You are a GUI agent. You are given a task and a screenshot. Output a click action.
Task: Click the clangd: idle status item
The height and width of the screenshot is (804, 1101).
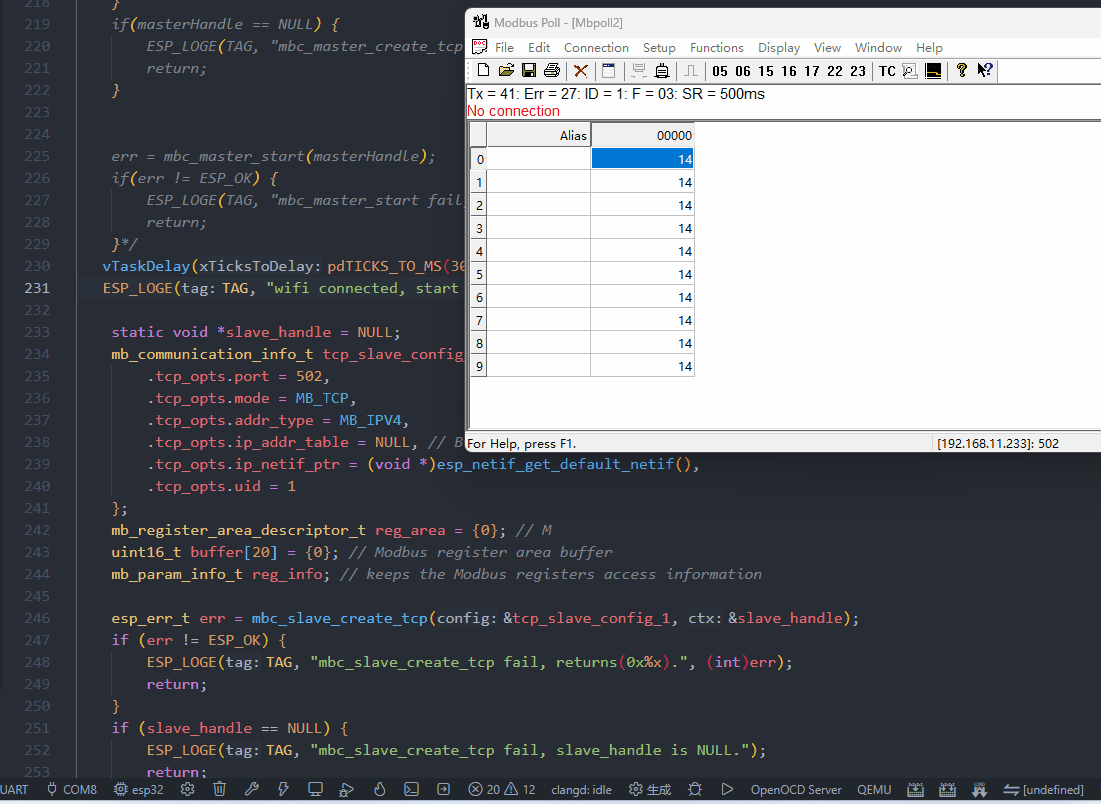tap(581, 789)
